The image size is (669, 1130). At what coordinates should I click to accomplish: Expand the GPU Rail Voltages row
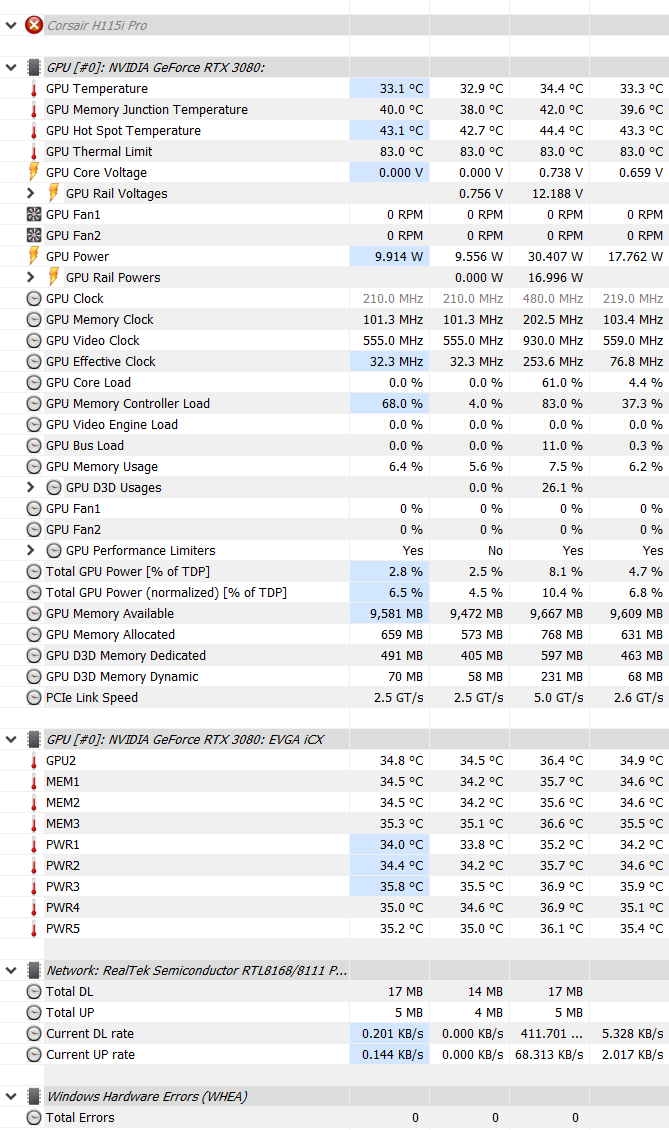30,193
